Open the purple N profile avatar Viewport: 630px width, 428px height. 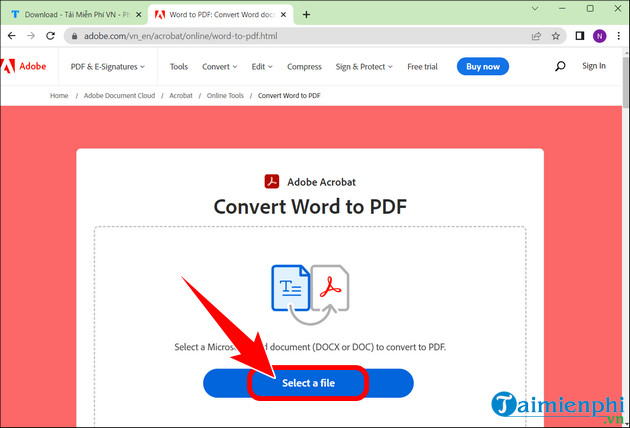(x=599, y=36)
